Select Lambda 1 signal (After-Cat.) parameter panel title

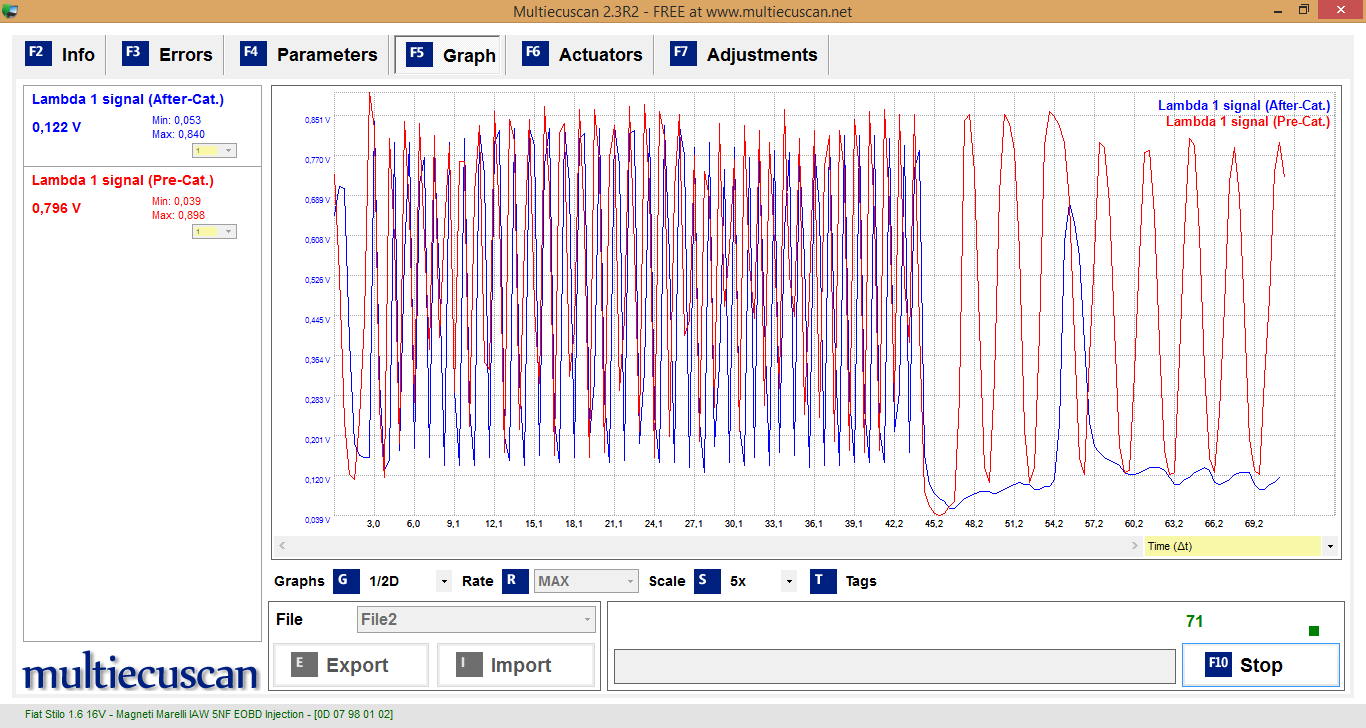[128, 99]
